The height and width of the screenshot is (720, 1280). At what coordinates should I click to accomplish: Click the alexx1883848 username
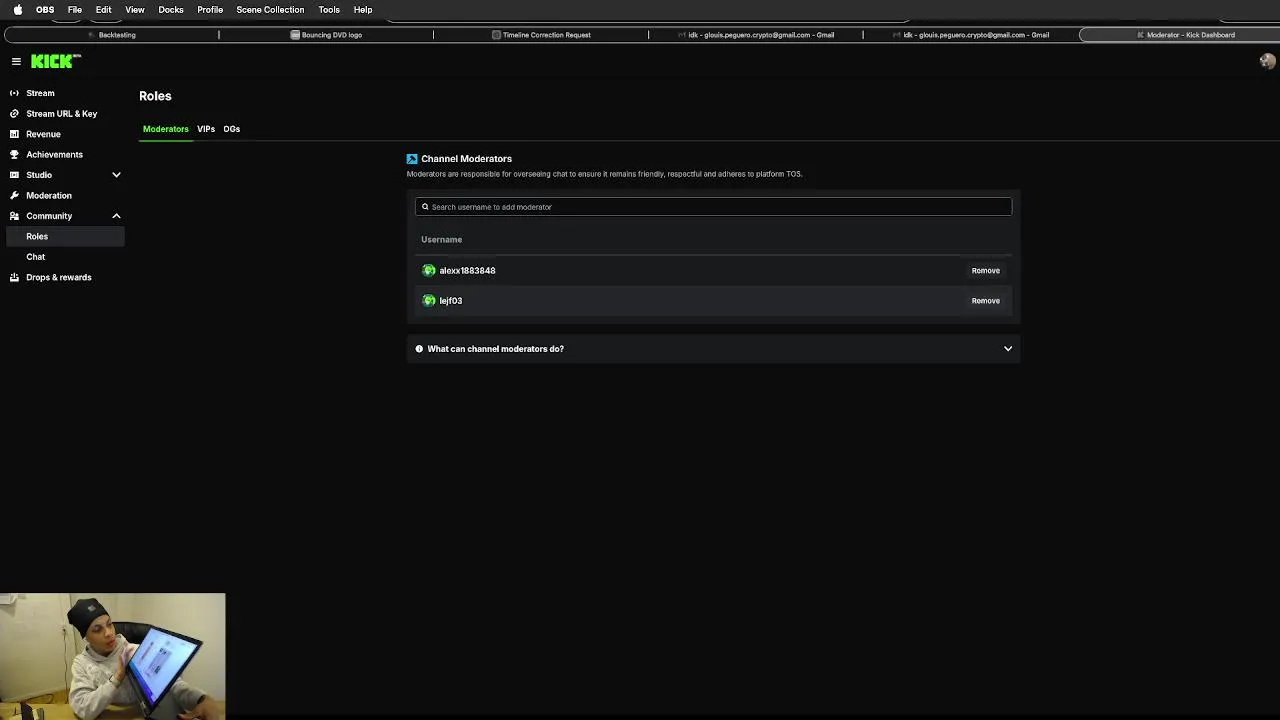point(467,270)
